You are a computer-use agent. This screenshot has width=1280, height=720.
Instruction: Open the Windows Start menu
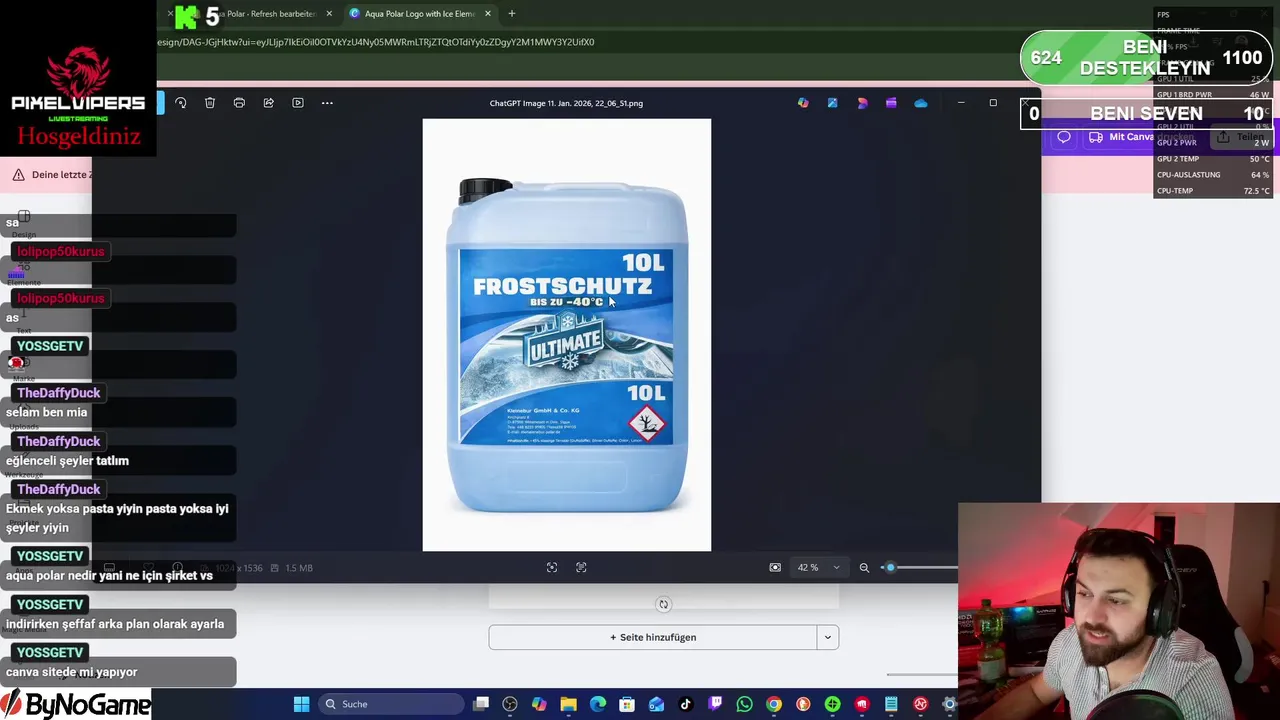(301, 704)
